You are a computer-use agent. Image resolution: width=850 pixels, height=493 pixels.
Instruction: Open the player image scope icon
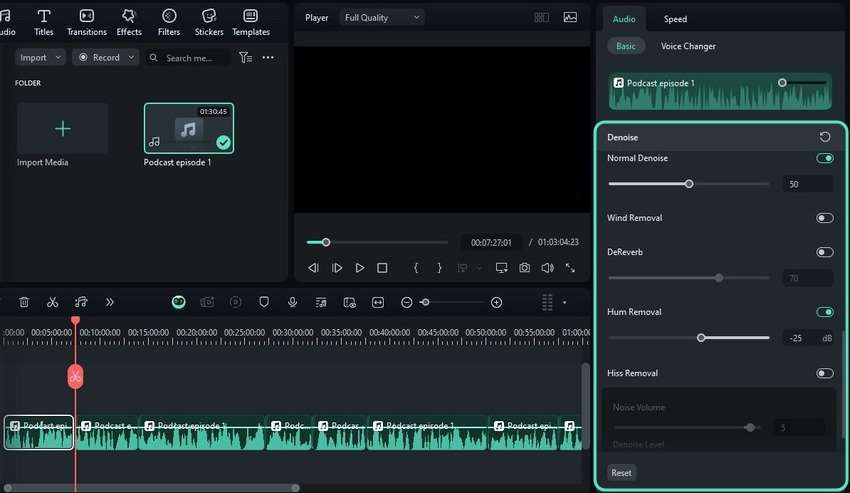coord(570,17)
